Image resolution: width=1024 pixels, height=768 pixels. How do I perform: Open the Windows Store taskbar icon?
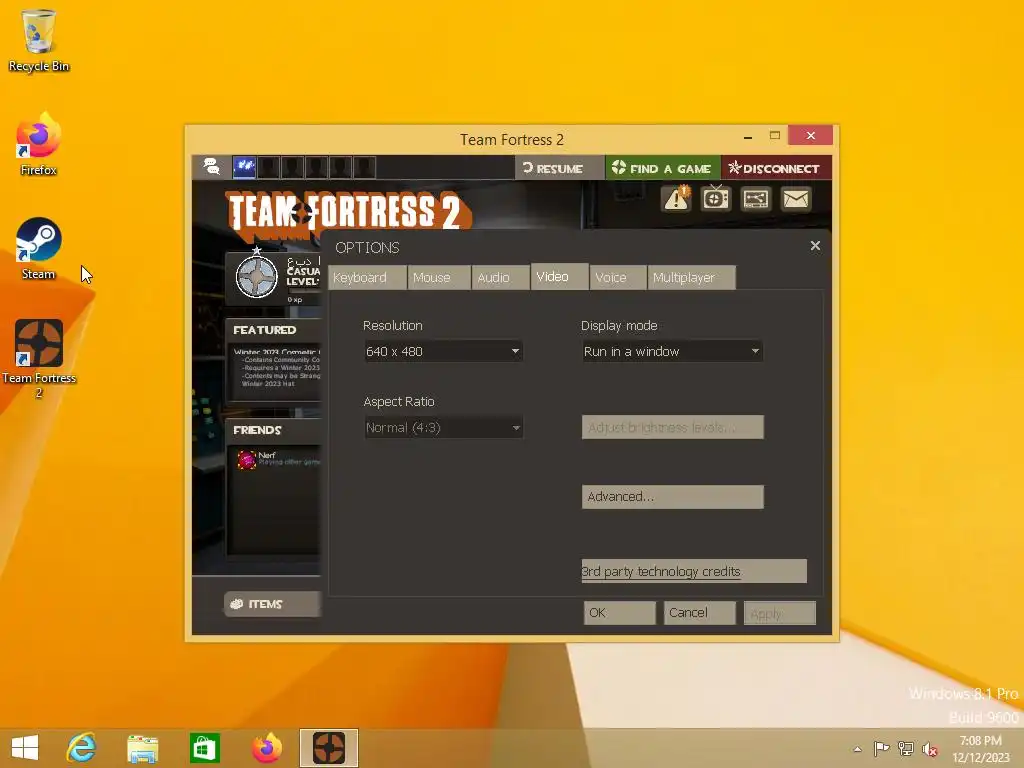pos(204,748)
